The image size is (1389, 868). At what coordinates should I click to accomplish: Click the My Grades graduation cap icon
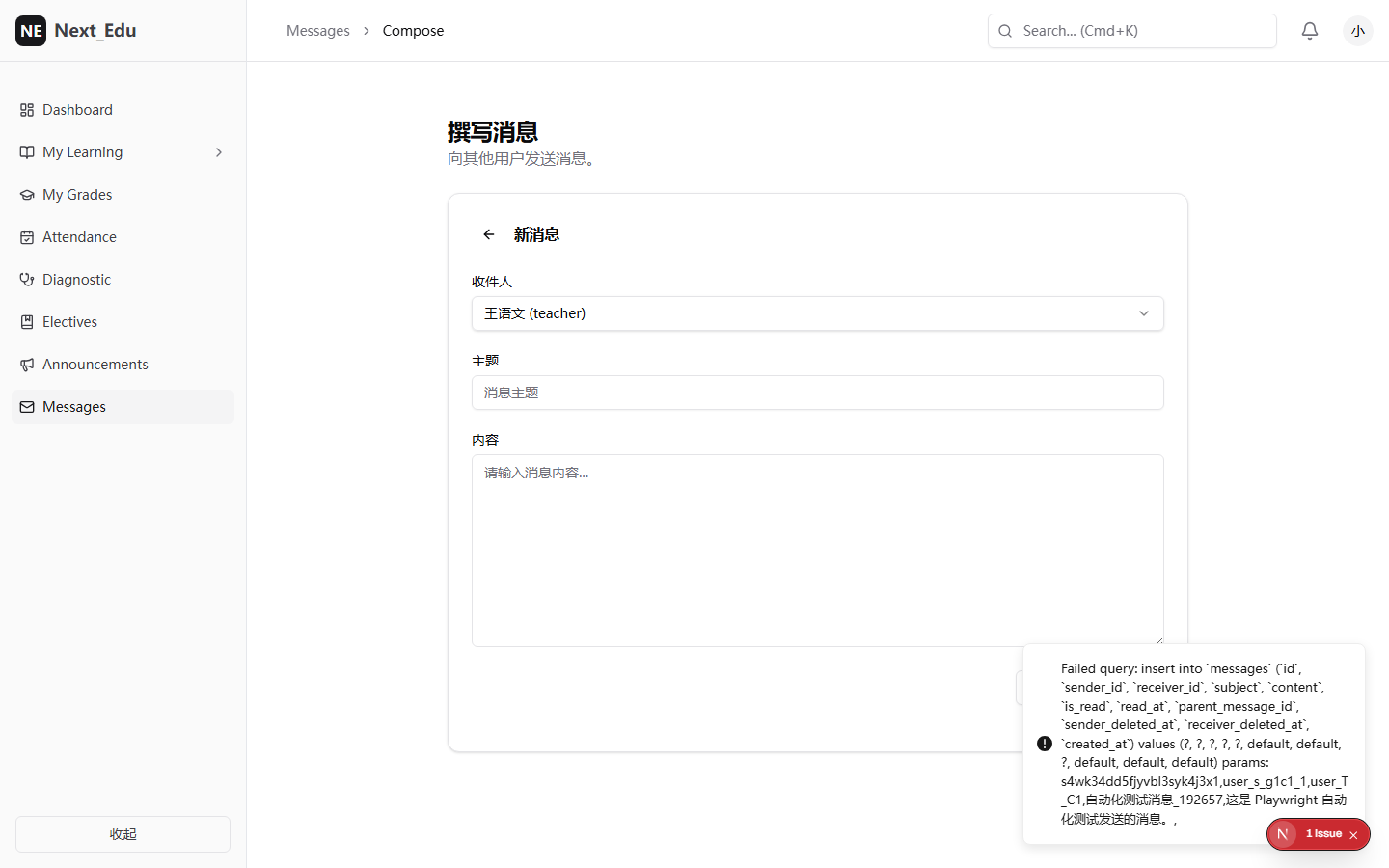[x=27, y=195]
